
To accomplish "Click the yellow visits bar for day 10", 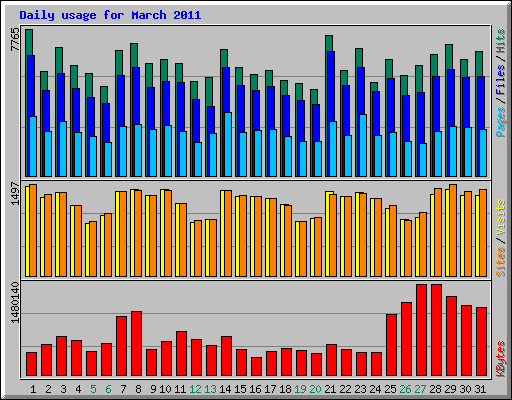I will 162,233.
